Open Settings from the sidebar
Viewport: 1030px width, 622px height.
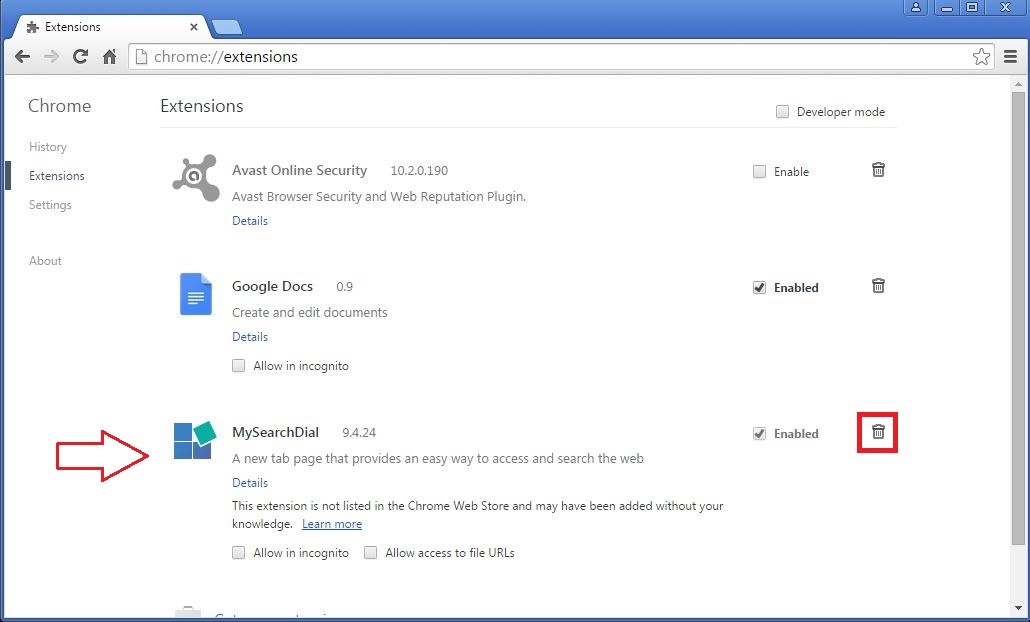50,204
